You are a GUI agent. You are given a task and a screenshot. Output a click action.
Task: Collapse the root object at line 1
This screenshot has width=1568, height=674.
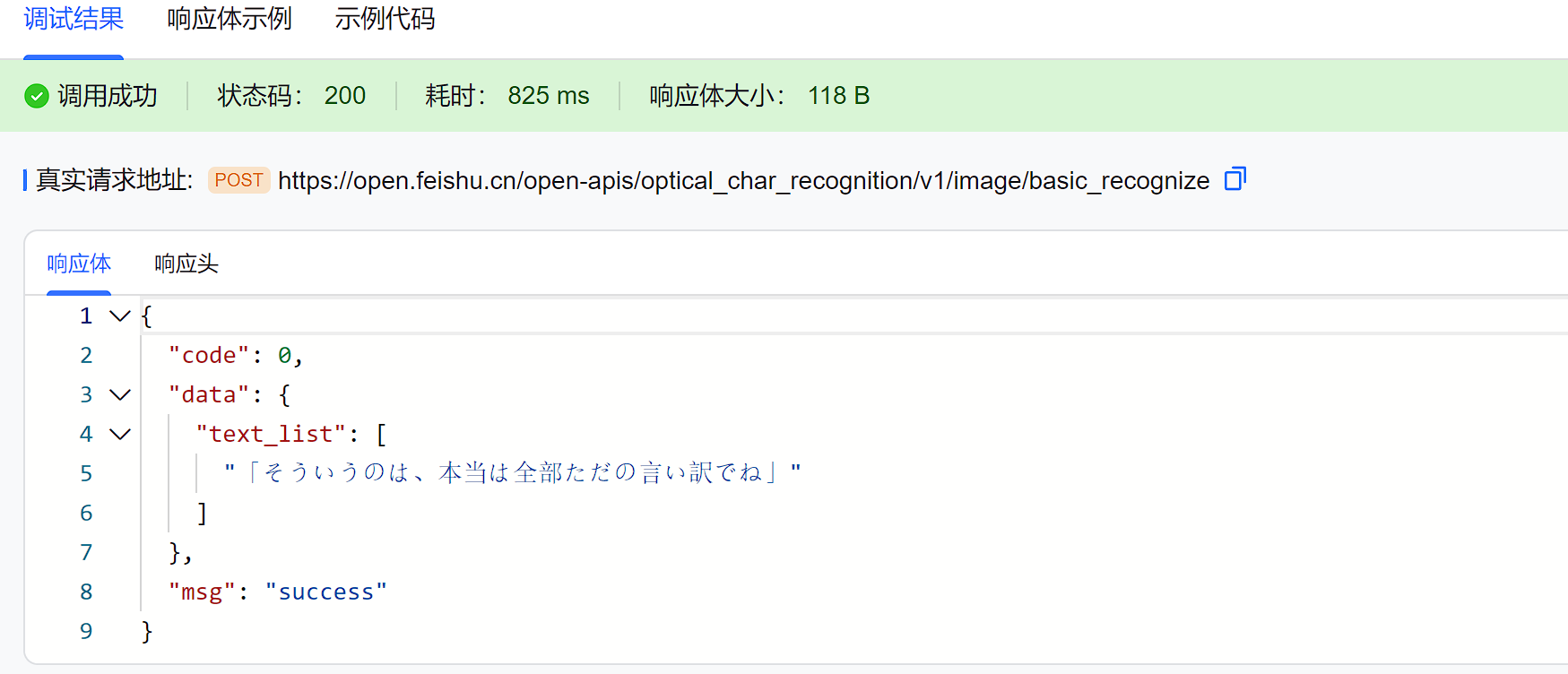119,315
